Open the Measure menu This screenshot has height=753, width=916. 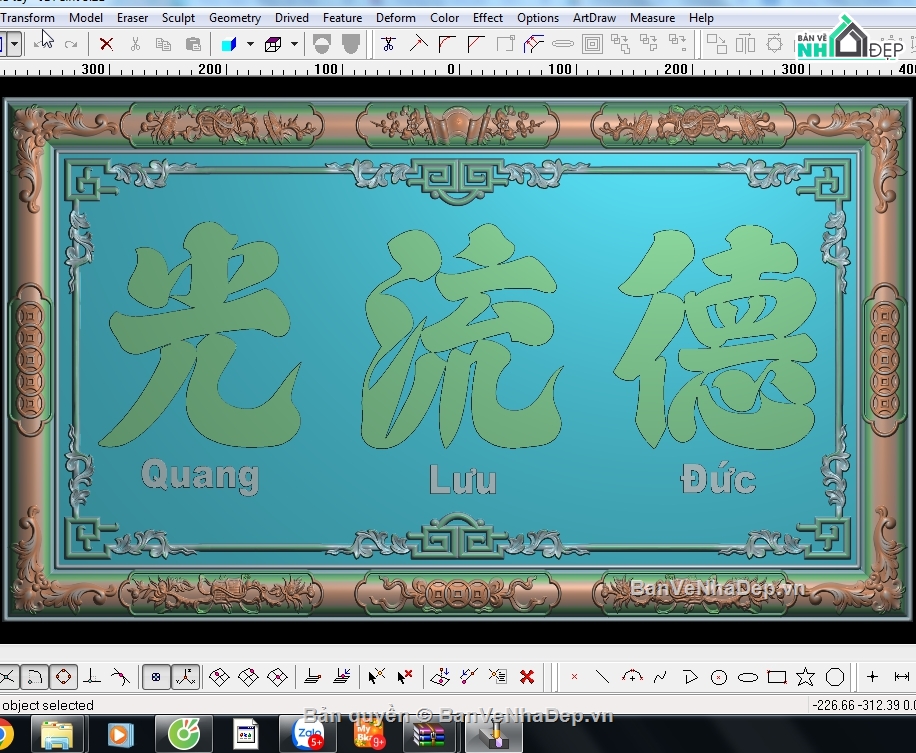pyautogui.click(x=652, y=18)
